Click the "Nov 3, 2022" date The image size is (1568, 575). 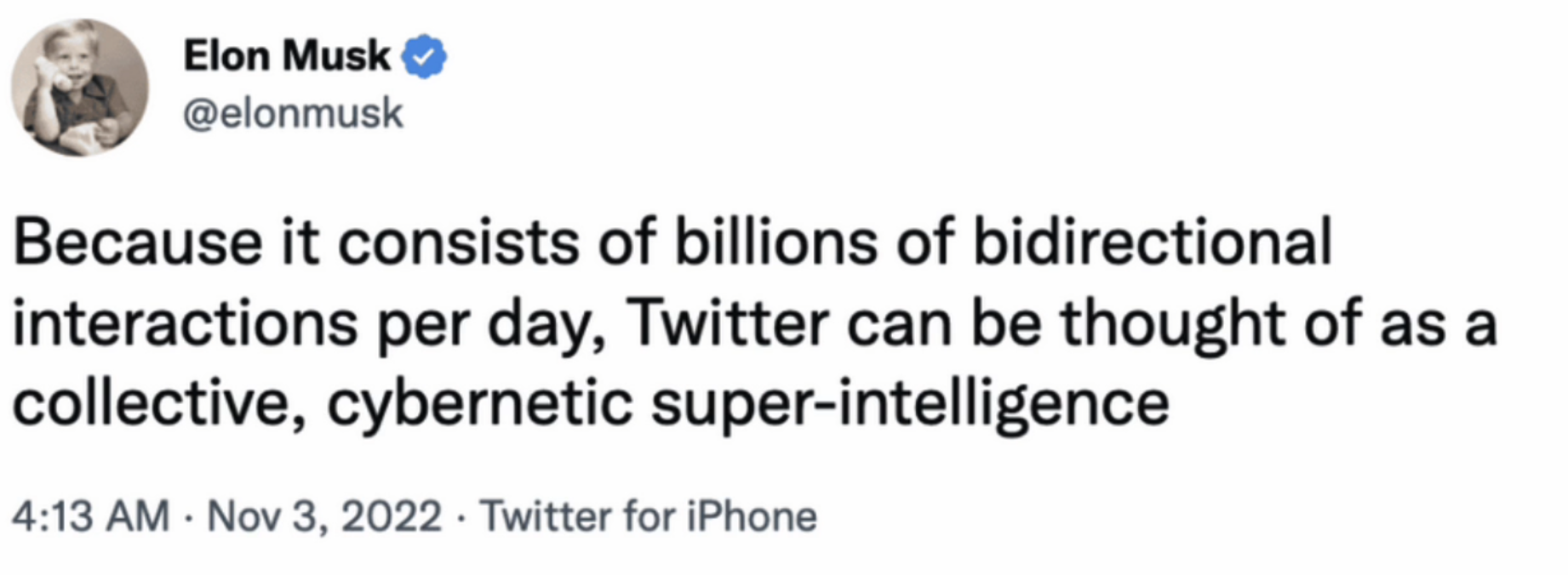pos(324,516)
